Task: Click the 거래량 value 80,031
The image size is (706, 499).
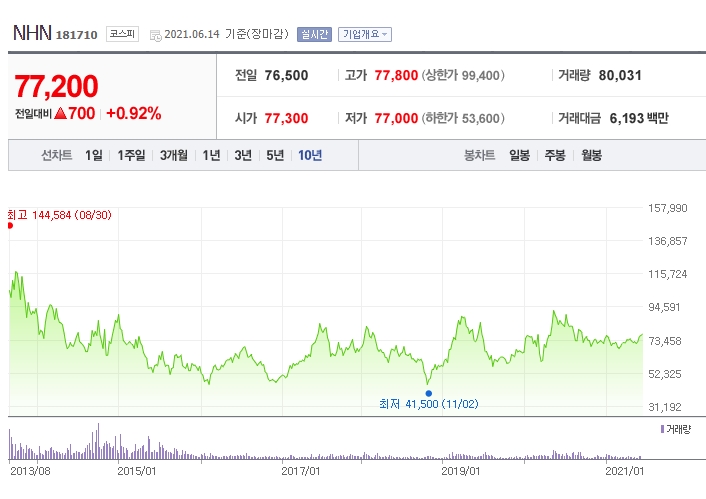Action: (620, 75)
